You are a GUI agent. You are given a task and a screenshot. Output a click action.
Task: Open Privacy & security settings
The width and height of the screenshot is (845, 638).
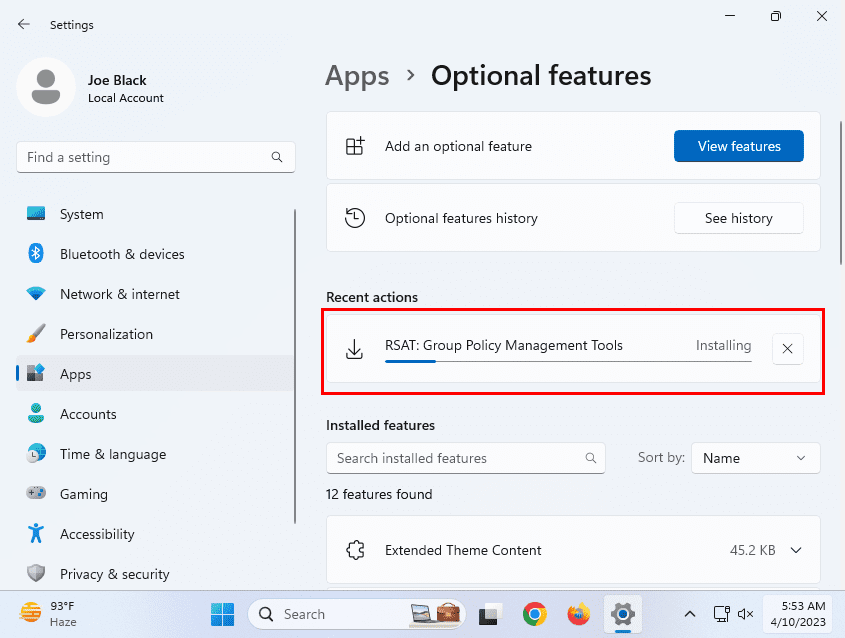pos(155,573)
